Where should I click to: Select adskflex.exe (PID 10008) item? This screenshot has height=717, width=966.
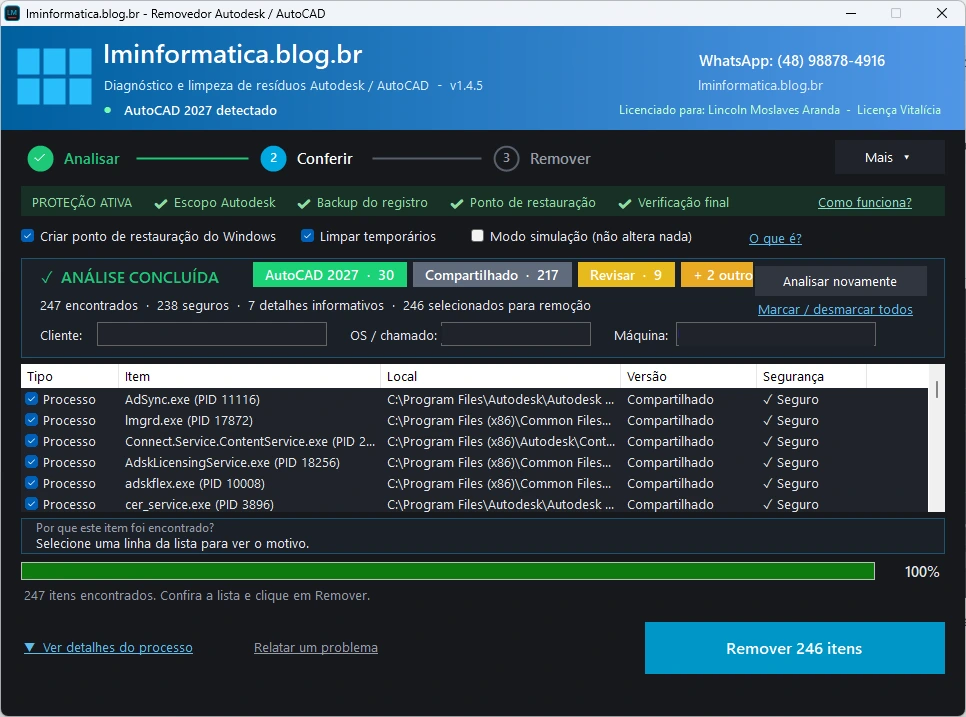[x=195, y=483]
